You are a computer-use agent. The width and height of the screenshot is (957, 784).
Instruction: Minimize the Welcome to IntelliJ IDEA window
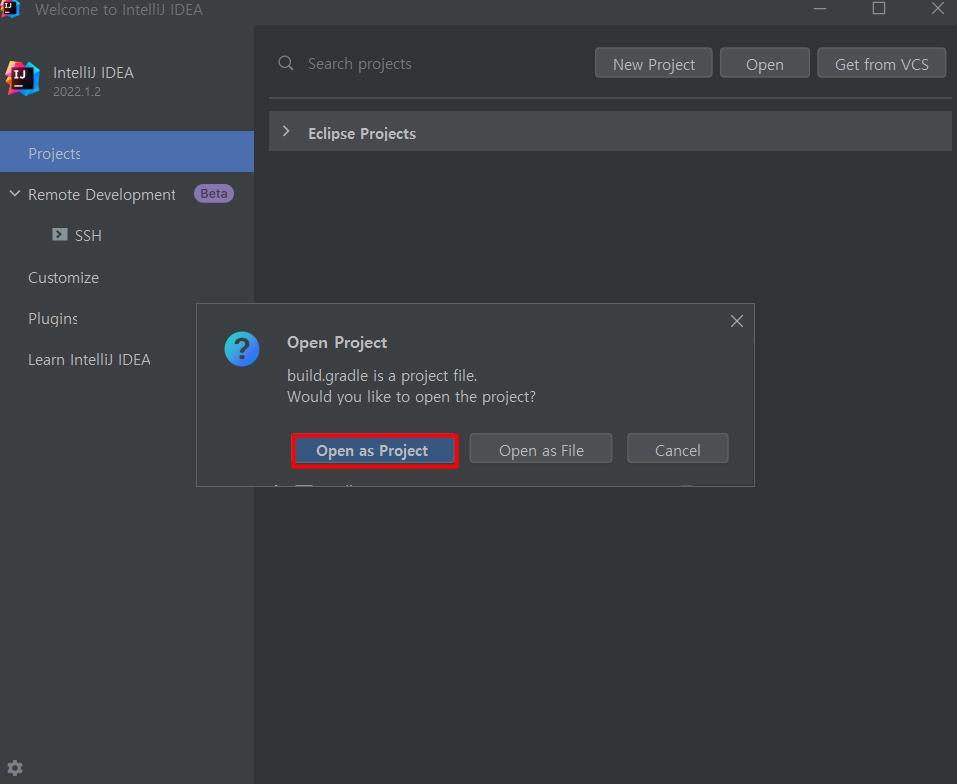click(x=820, y=9)
